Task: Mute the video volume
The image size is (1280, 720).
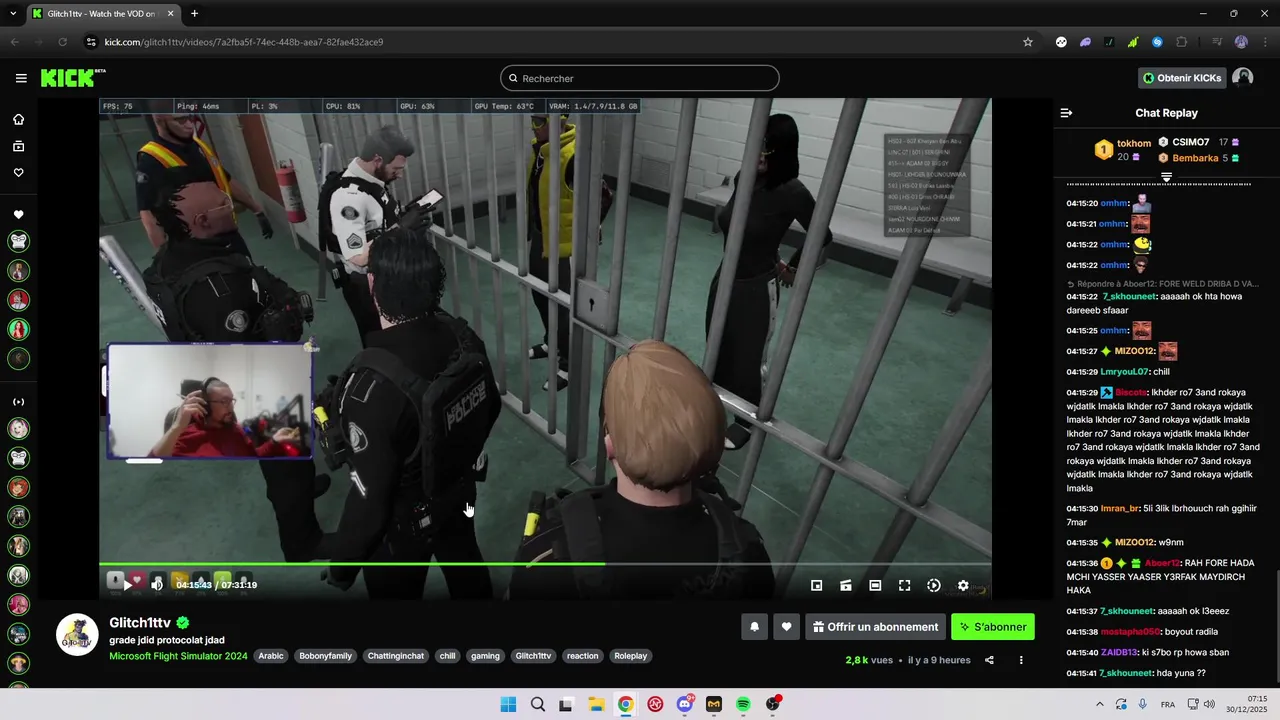Action: click(x=157, y=584)
